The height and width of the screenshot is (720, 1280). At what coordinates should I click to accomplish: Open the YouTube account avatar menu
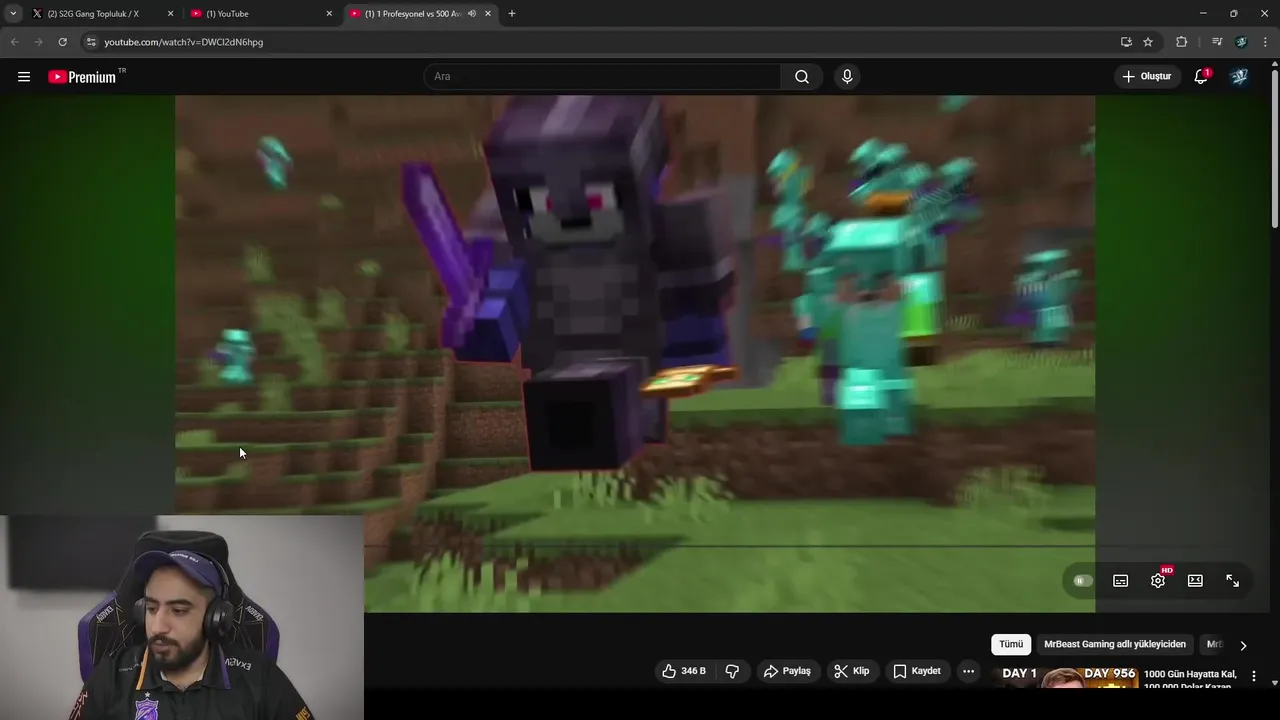point(1239,76)
